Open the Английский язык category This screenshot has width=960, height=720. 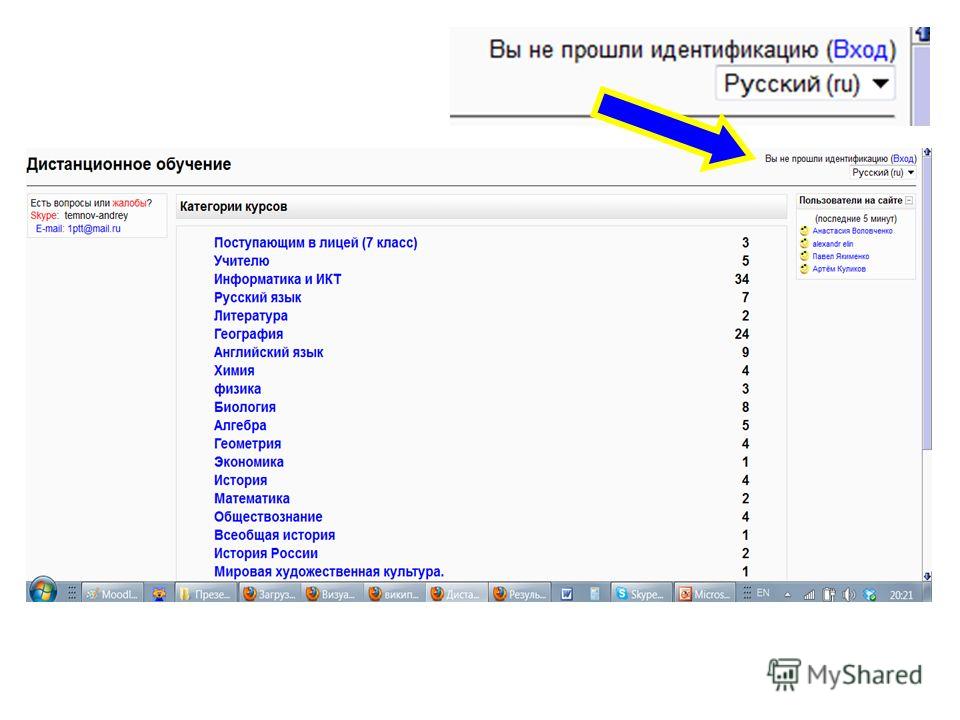point(268,353)
